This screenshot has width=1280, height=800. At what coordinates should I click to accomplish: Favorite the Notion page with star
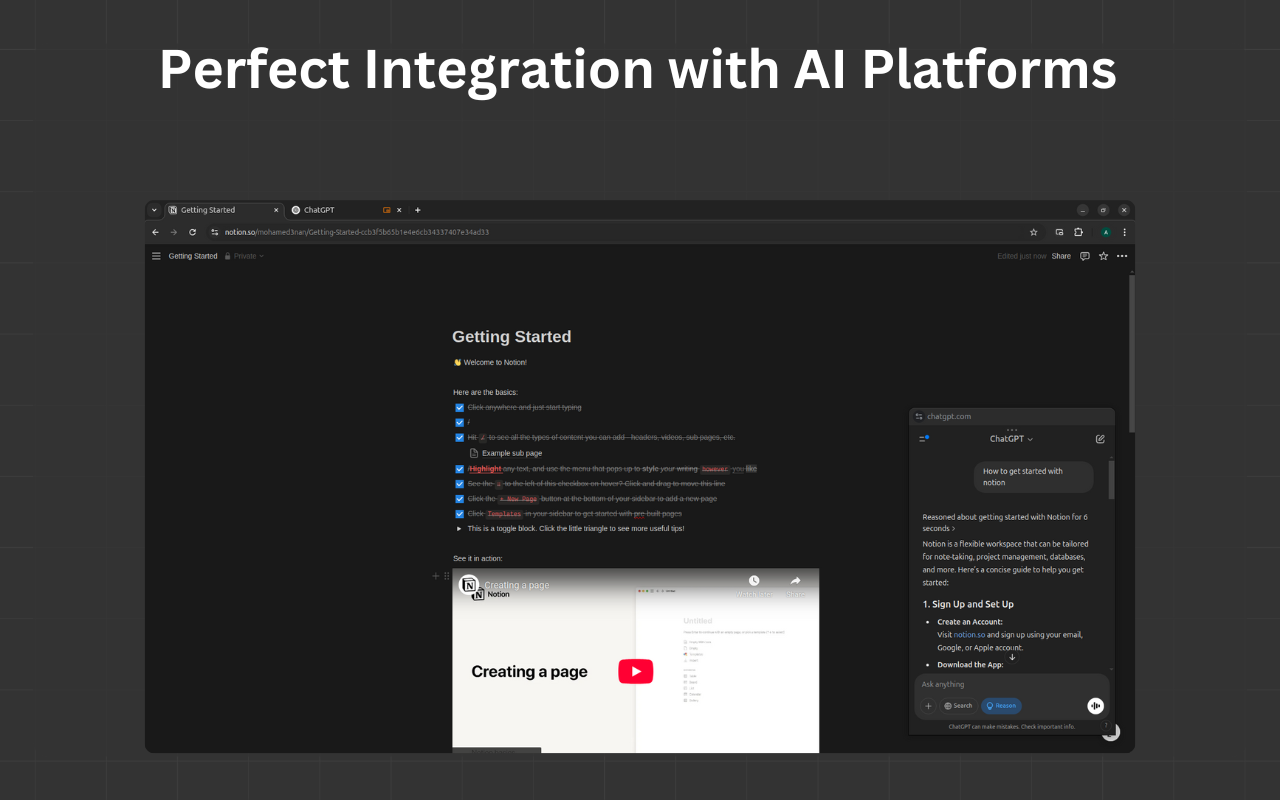[1103, 256]
